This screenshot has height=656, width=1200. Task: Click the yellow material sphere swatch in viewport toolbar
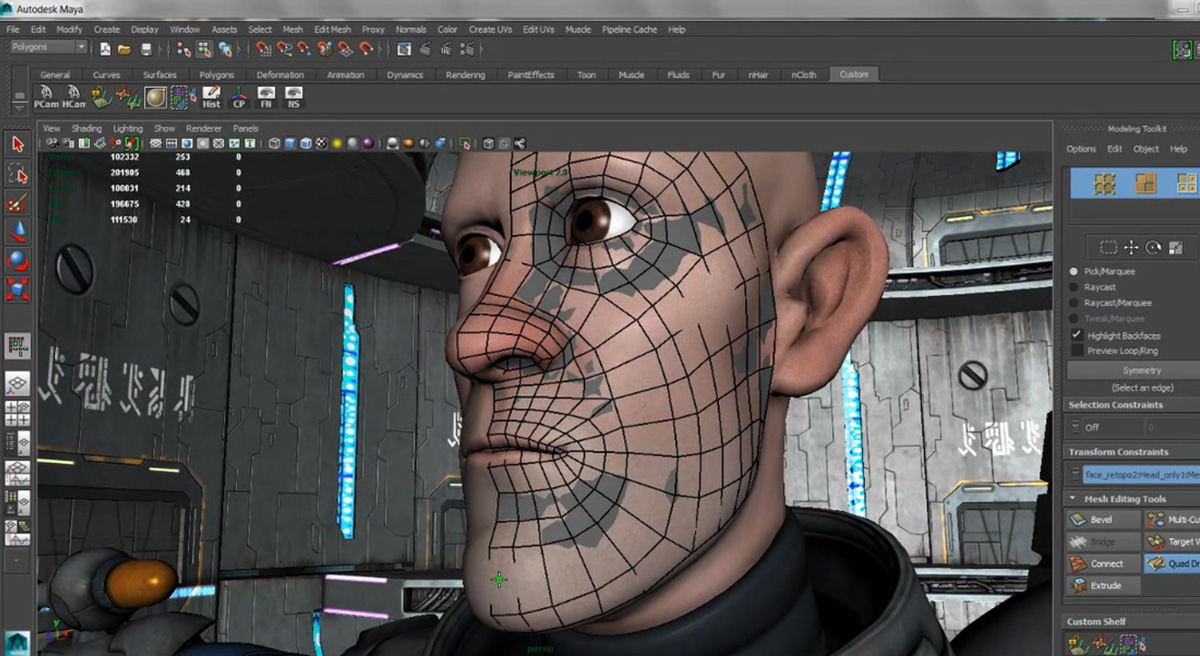click(337, 142)
